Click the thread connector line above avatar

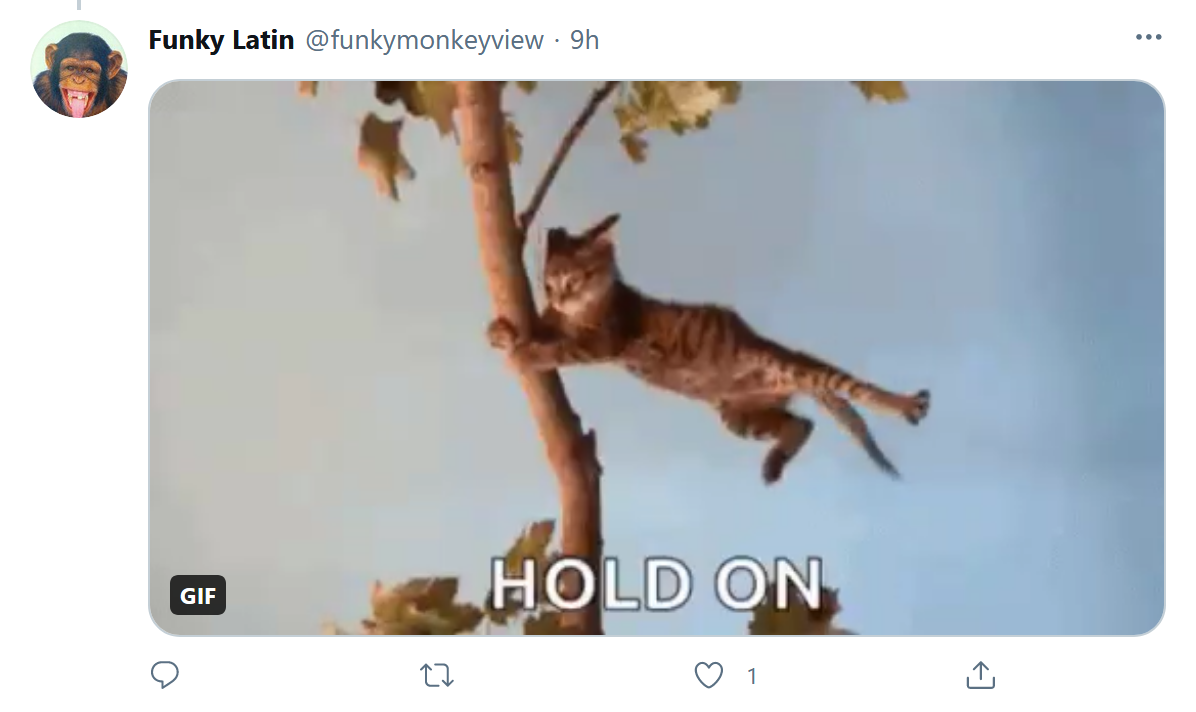pos(79,5)
